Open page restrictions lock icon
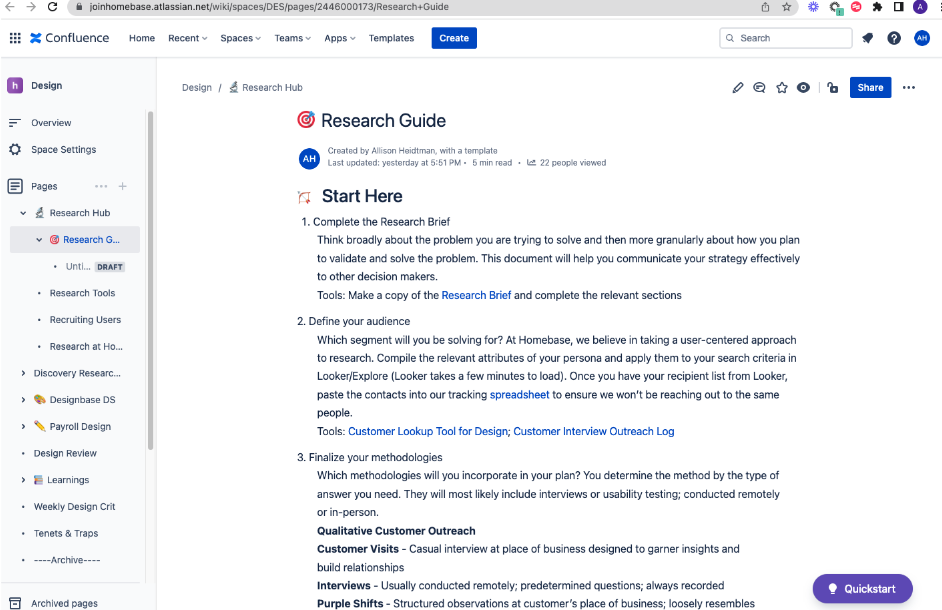 [x=833, y=88]
